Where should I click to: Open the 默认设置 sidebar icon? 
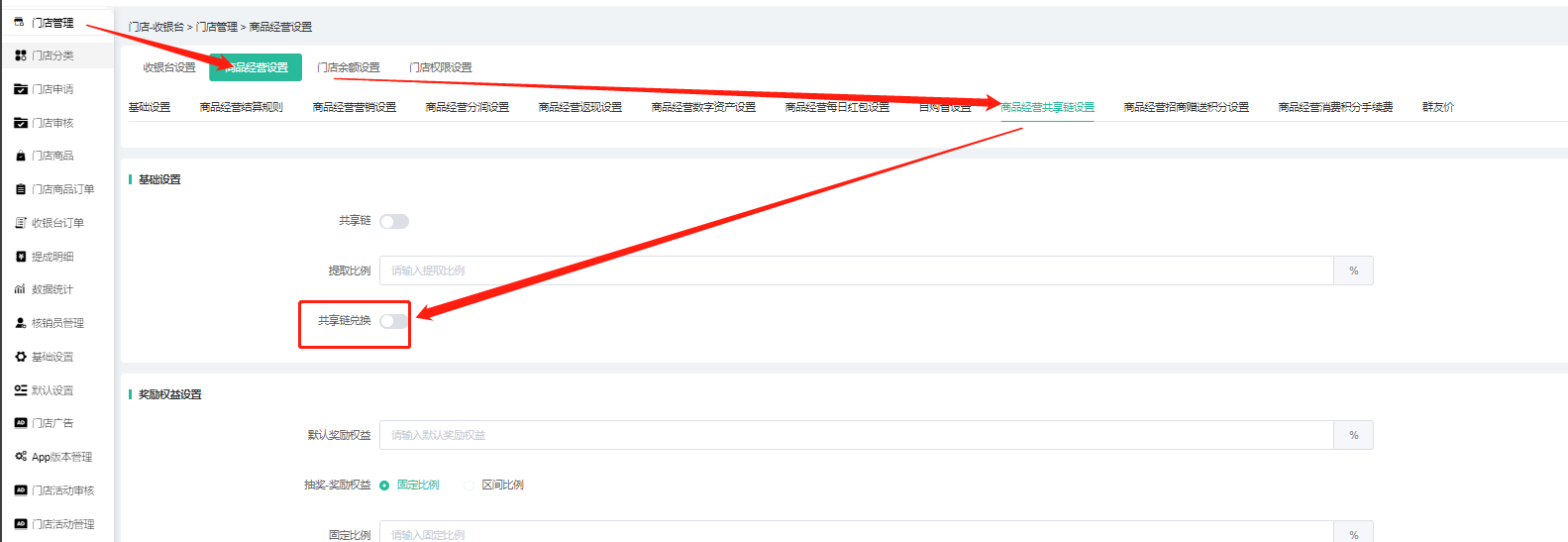(21, 390)
